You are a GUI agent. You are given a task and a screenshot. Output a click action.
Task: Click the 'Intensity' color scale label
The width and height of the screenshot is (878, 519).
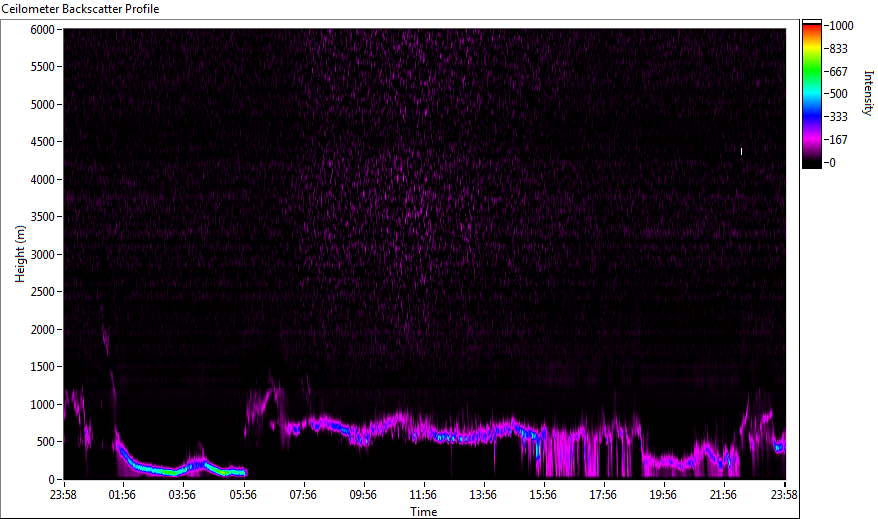[x=868, y=93]
